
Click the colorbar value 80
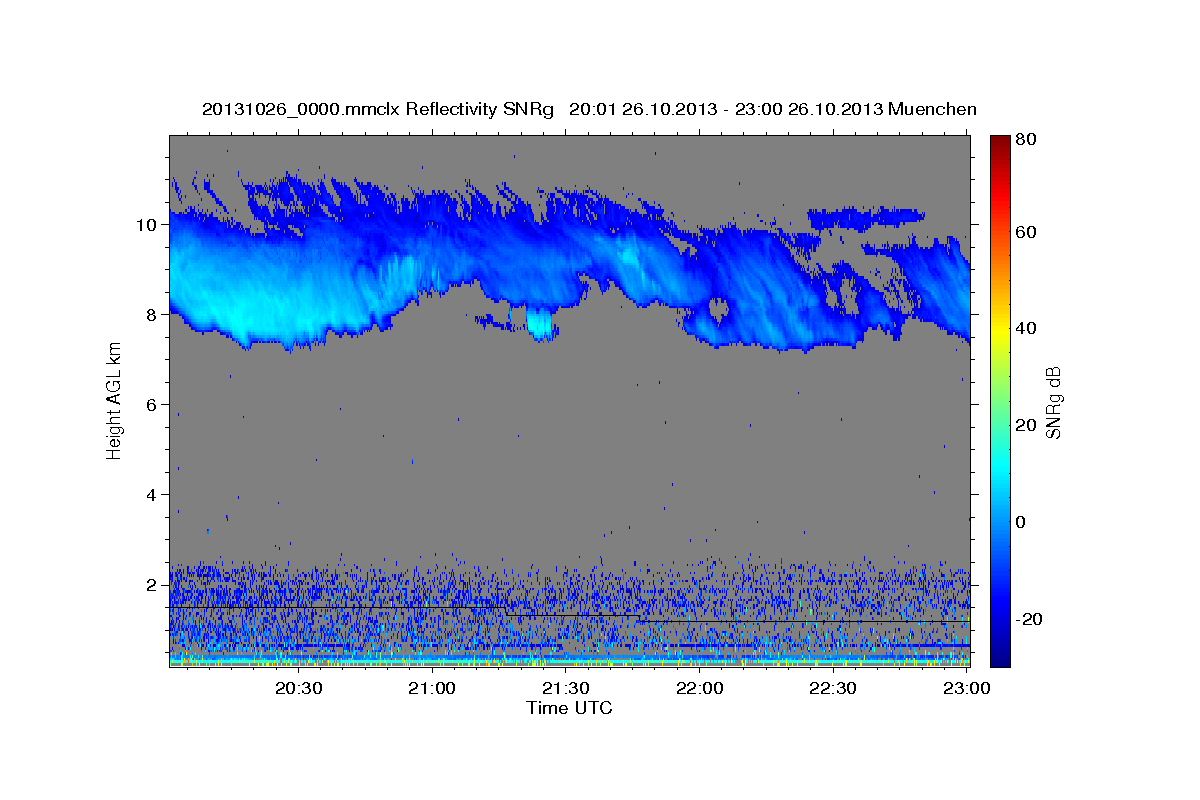[x=1024, y=140]
